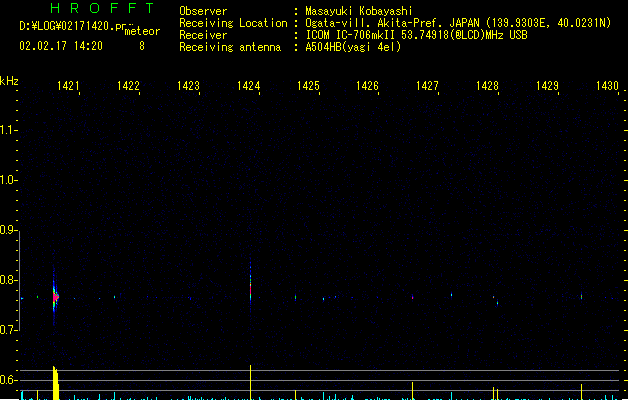The image size is (629, 400).
Task: Click frequency axis label 0.7
Action: [8, 330]
